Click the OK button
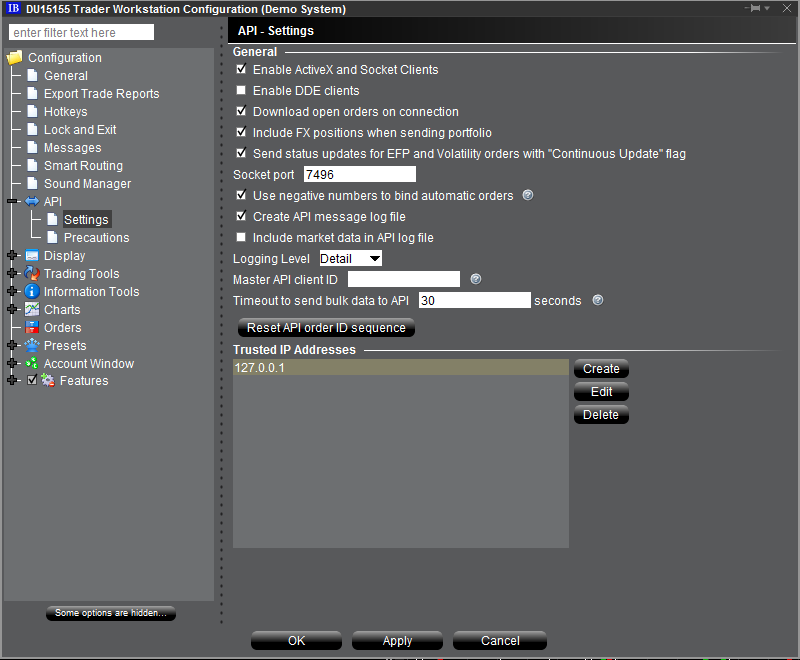This screenshot has width=800, height=660. click(x=296, y=641)
